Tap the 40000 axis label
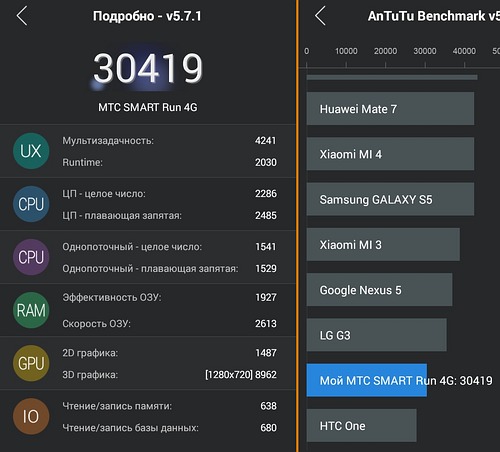Image resolution: width=500 pixels, height=452 pixels. pos(464,51)
